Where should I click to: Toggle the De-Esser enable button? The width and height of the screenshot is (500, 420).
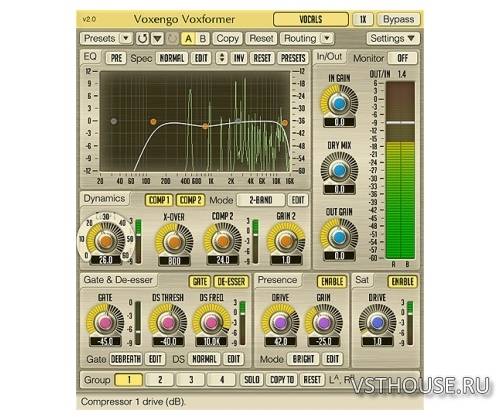pyautogui.click(x=231, y=282)
